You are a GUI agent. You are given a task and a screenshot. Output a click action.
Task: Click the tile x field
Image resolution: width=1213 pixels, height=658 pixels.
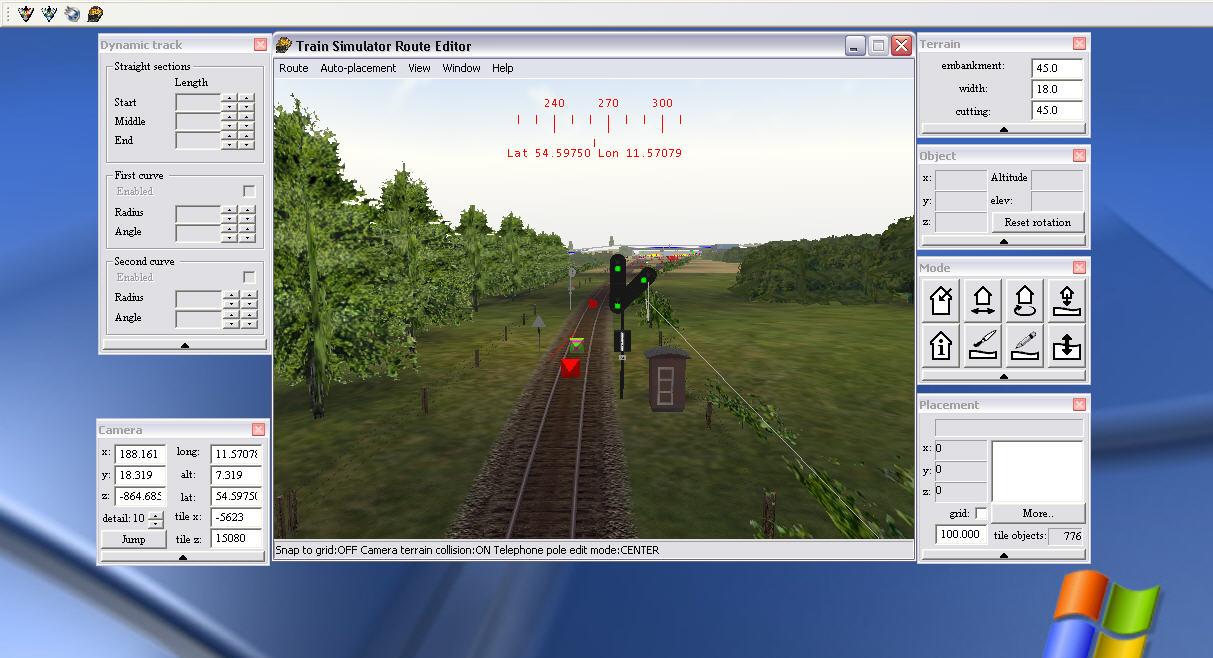pos(236,517)
